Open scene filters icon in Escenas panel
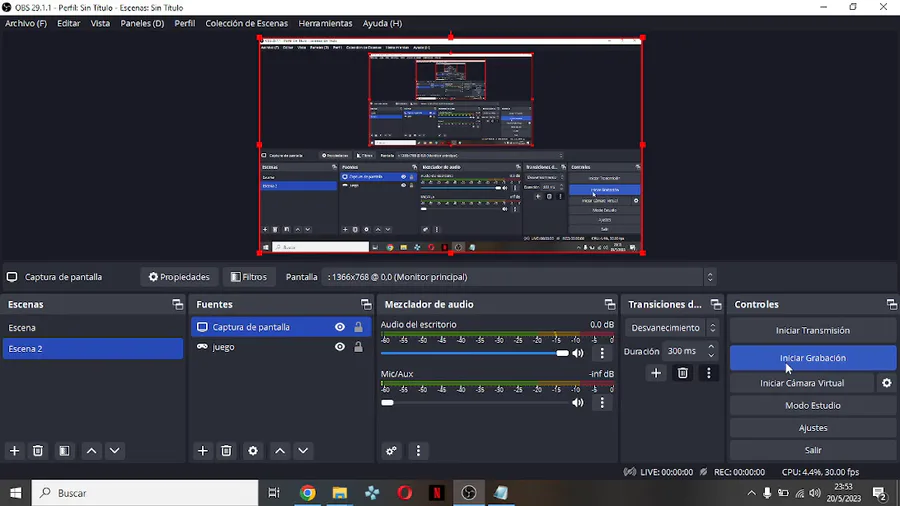Viewport: 900px width, 506px height. coord(64,451)
